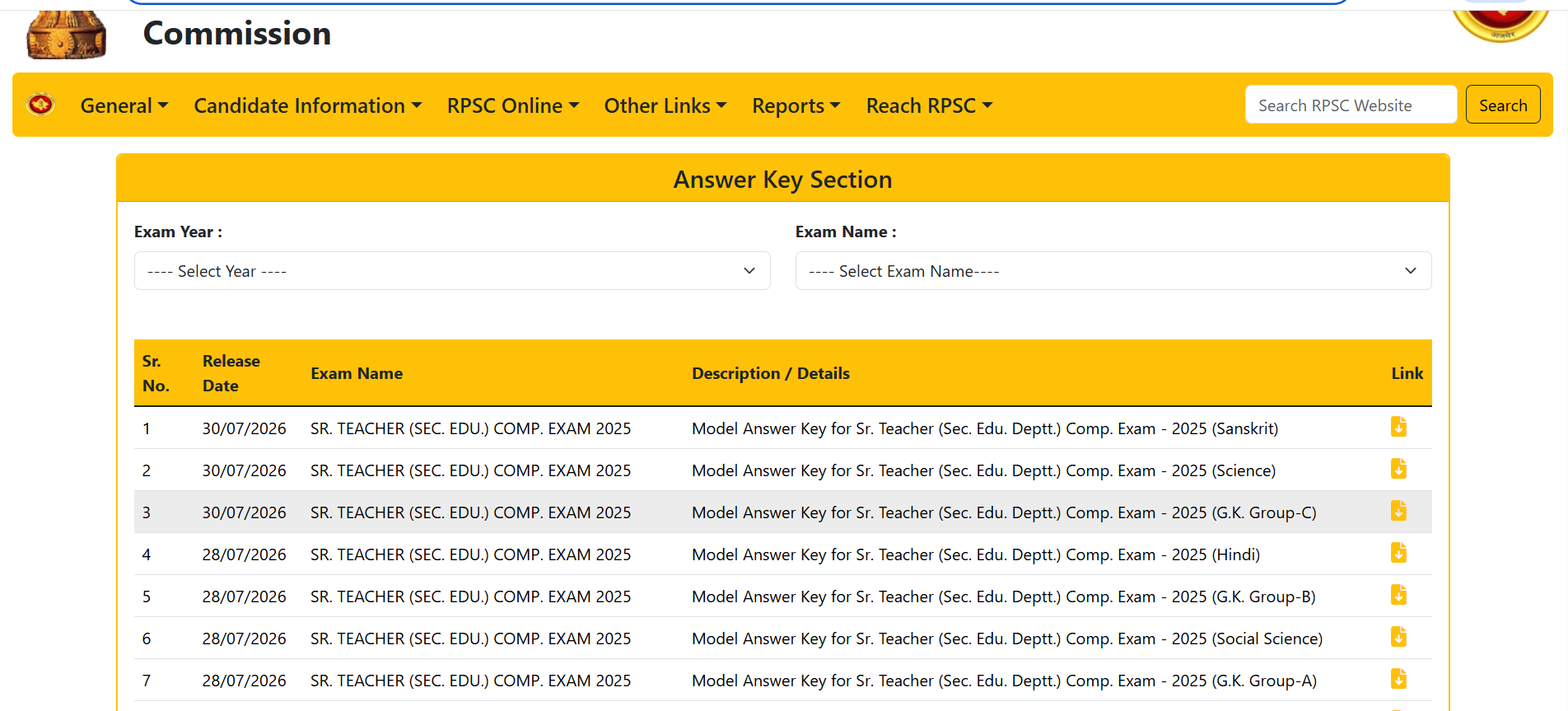Click the RPSC home emblem icon in navbar
The image size is (1568, 711).
(x=40, y=105)
